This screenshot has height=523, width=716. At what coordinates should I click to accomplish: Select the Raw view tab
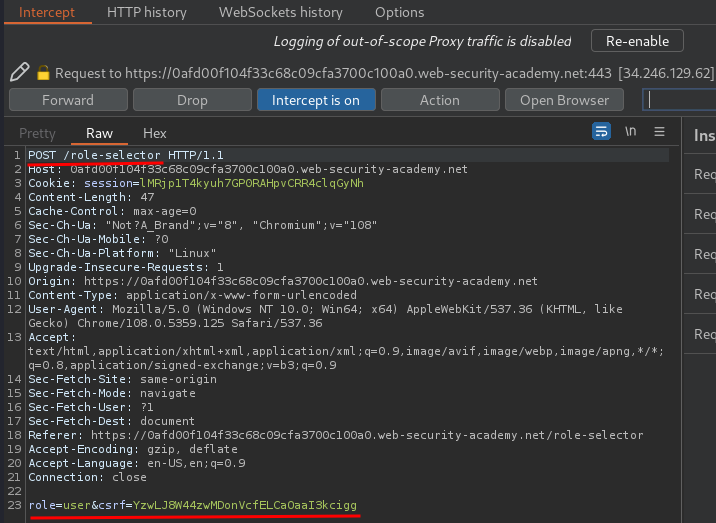pos(99,133)
